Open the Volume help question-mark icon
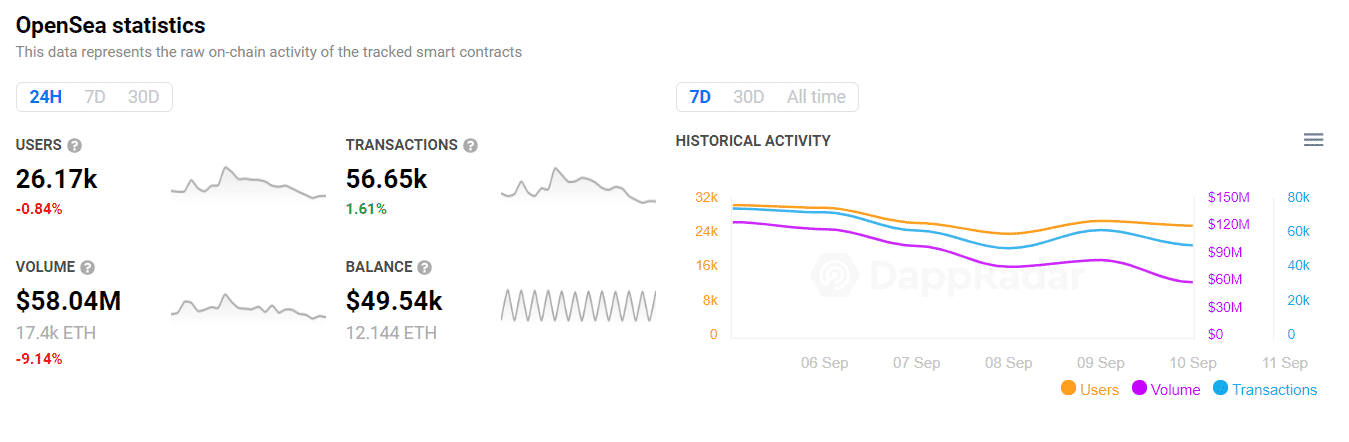This screenshot has height=442, width=1349. point(88,267)
